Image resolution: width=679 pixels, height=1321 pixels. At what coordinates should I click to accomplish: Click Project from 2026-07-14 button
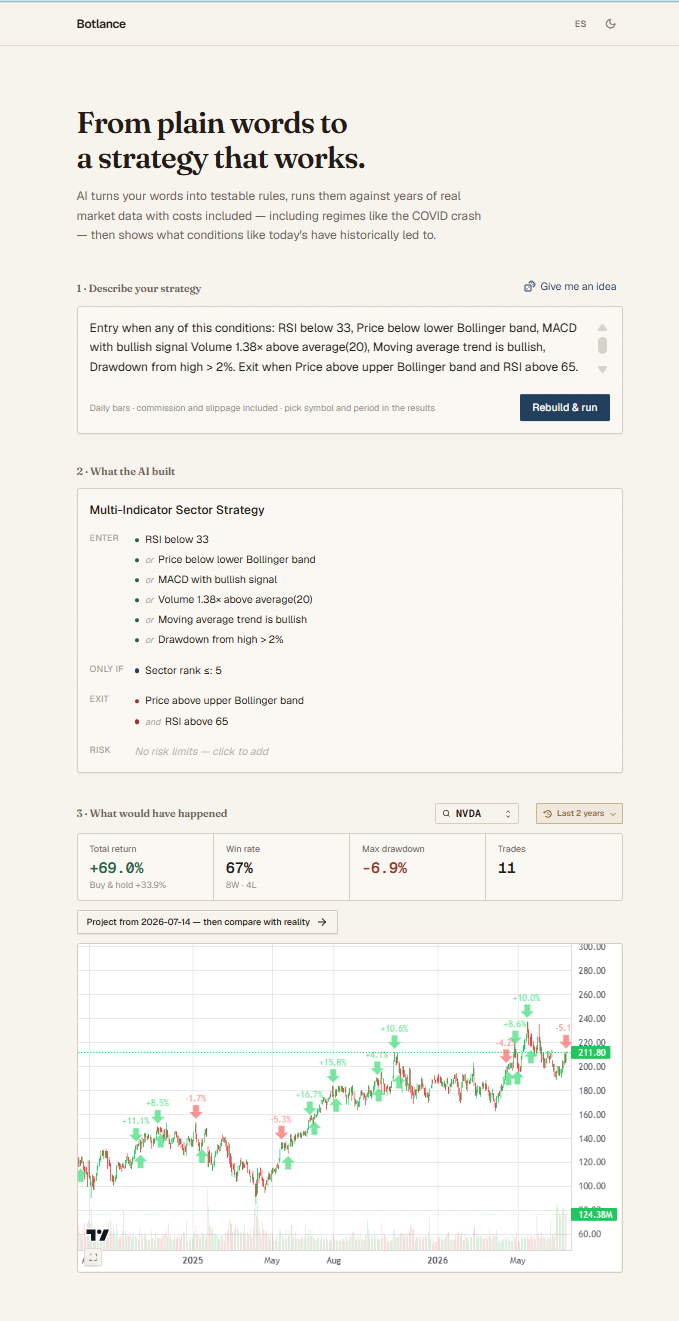pyautogui.click(x=207, y=922)
